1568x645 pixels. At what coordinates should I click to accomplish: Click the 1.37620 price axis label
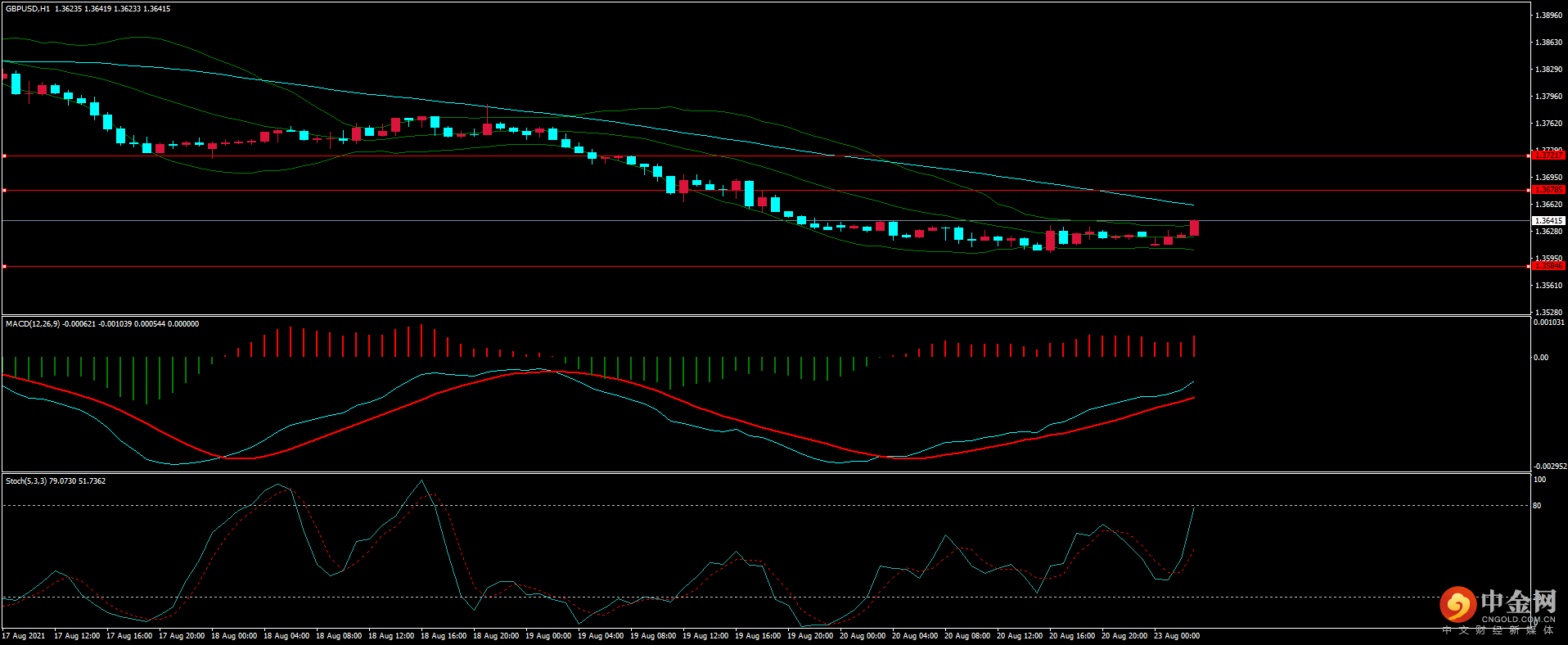[x=1548, y=124]
